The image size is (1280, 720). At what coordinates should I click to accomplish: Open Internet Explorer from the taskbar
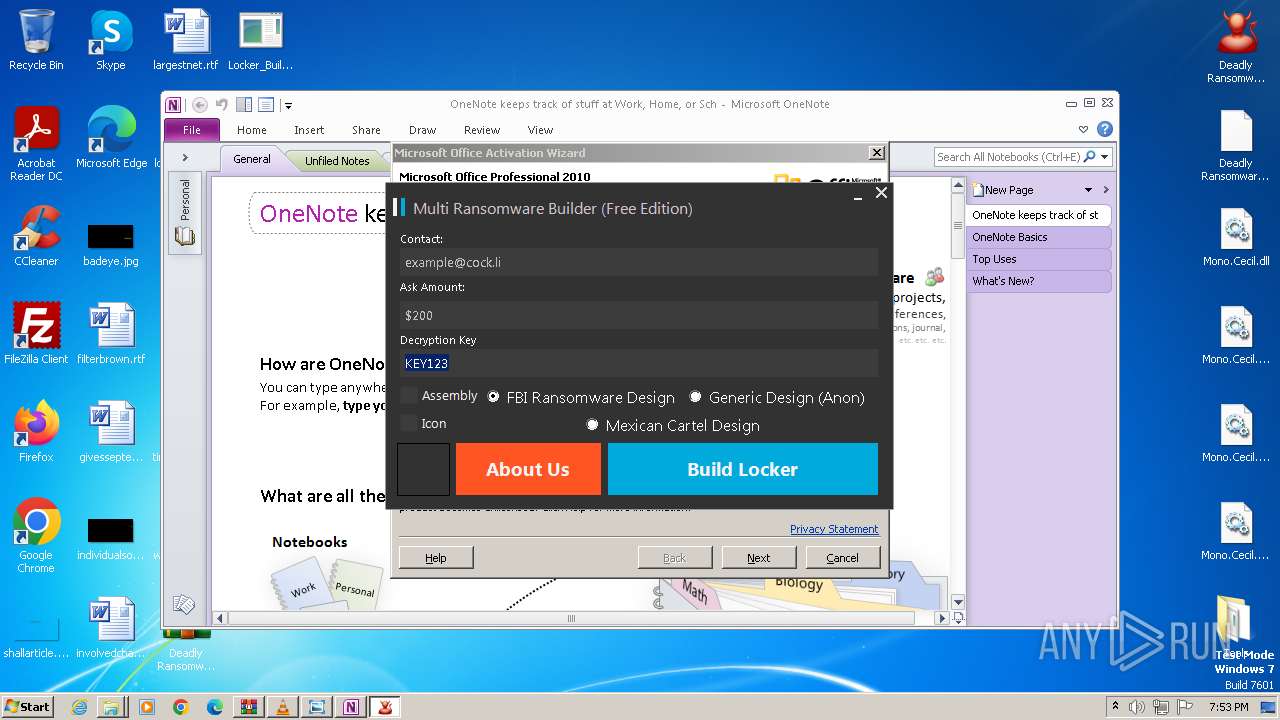click(80, 707)
